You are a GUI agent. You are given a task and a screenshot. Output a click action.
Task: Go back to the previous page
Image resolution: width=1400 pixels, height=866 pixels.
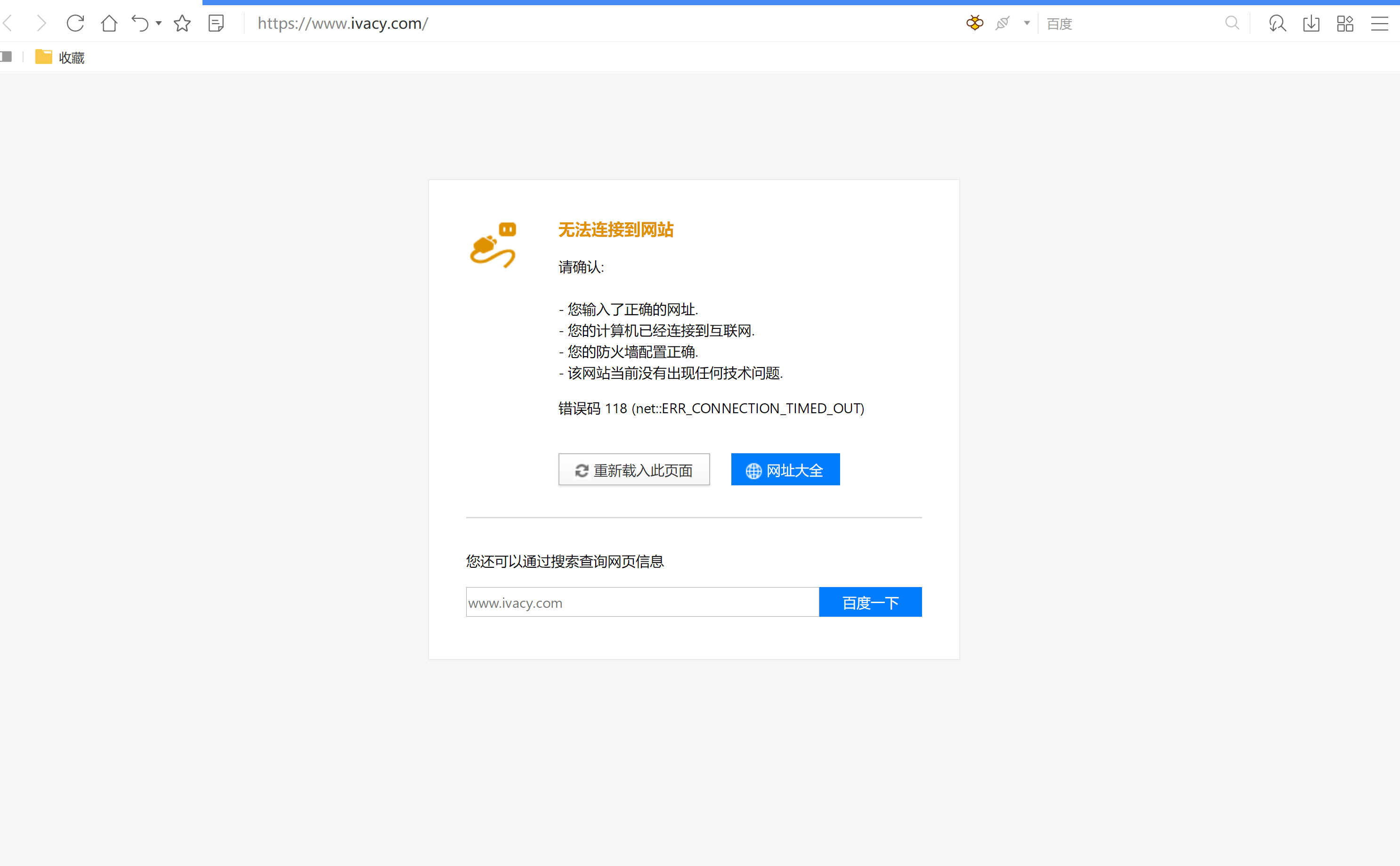(x=8, y=24)
